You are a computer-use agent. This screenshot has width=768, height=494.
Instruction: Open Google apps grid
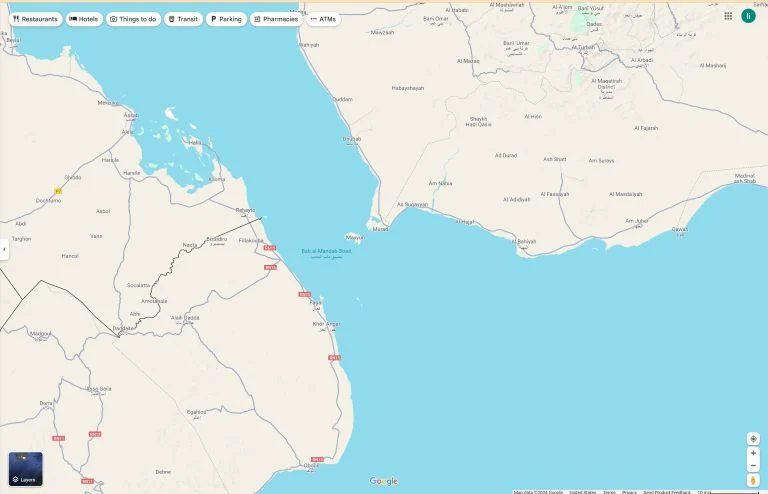point(728,16)
